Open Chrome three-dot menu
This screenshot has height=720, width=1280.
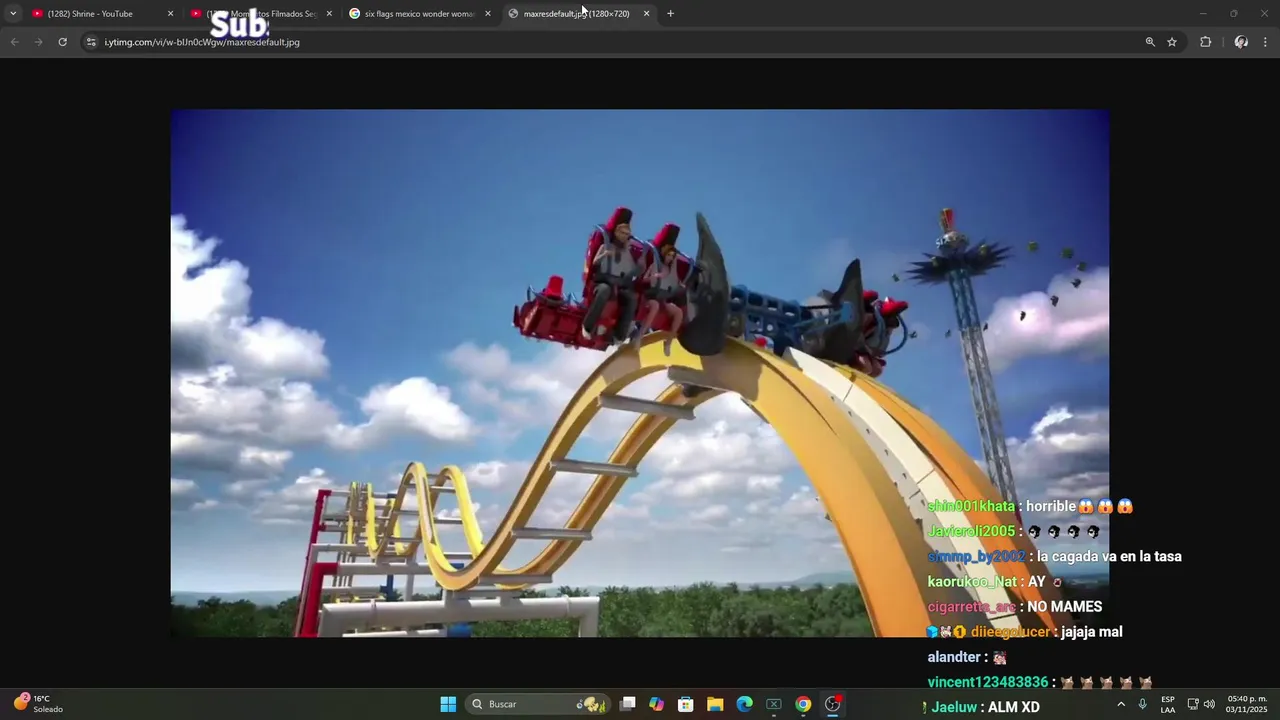pos(1266,42)
